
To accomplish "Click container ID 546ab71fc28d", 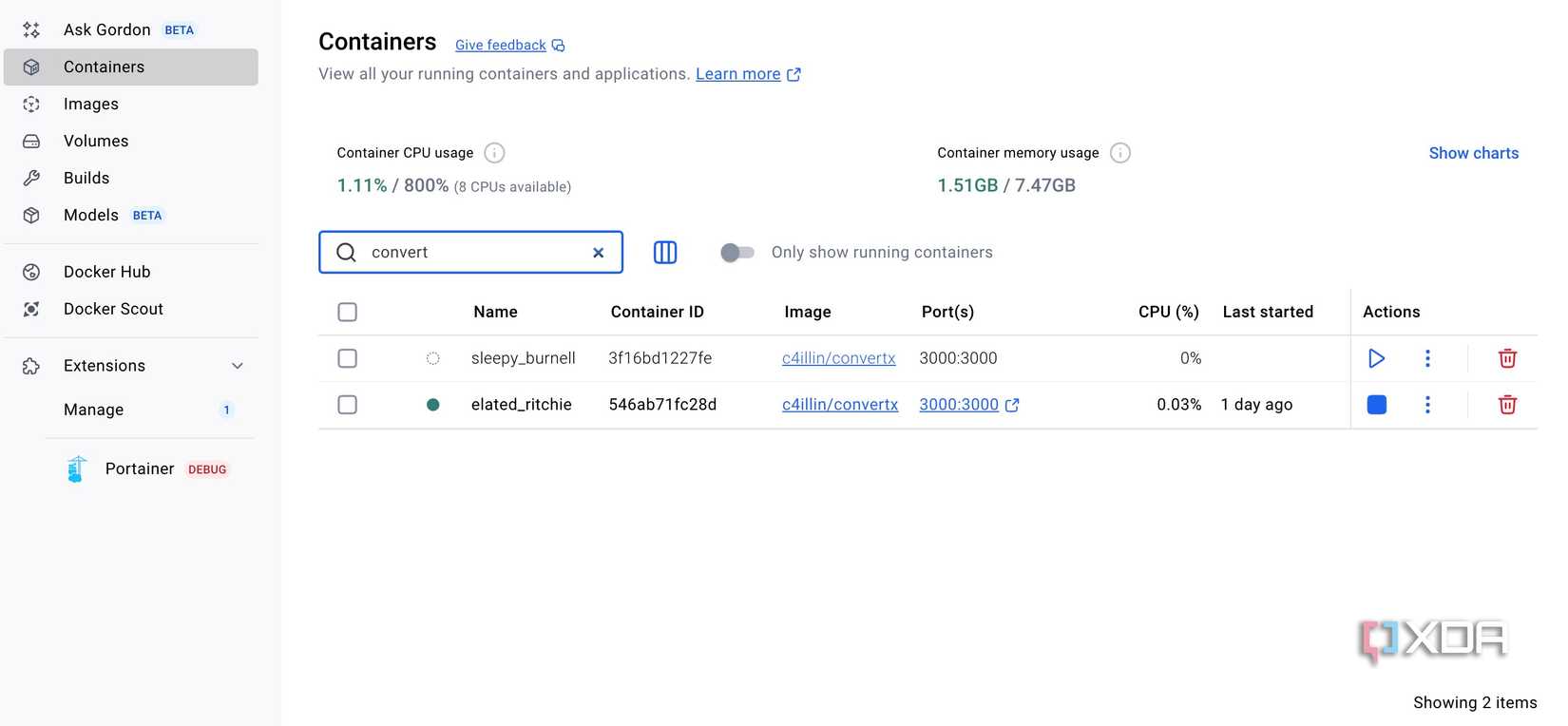I will click(x=662, y=405).
